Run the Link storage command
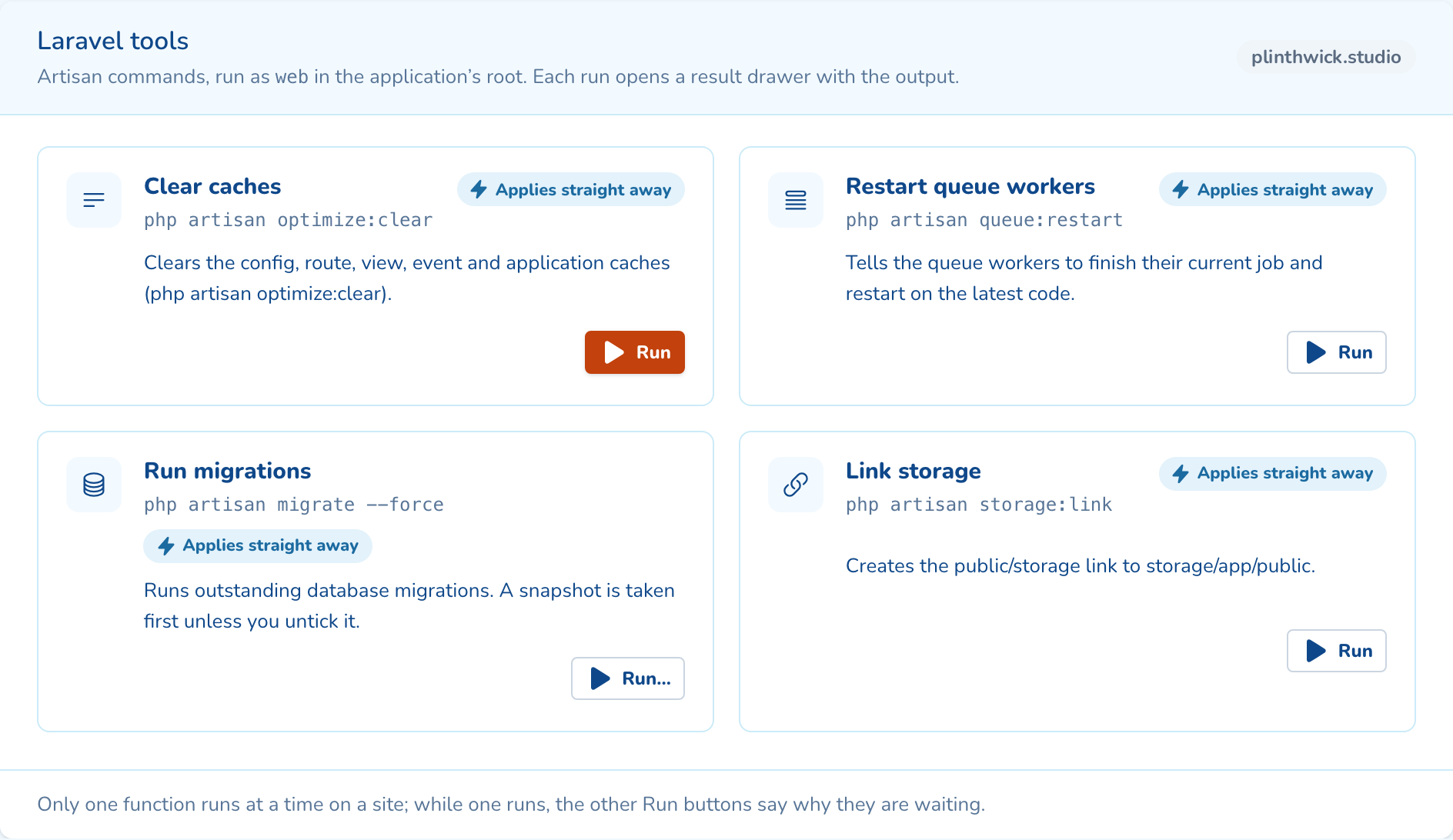This screenshot has height=840, width=1453. (1337, 651)
